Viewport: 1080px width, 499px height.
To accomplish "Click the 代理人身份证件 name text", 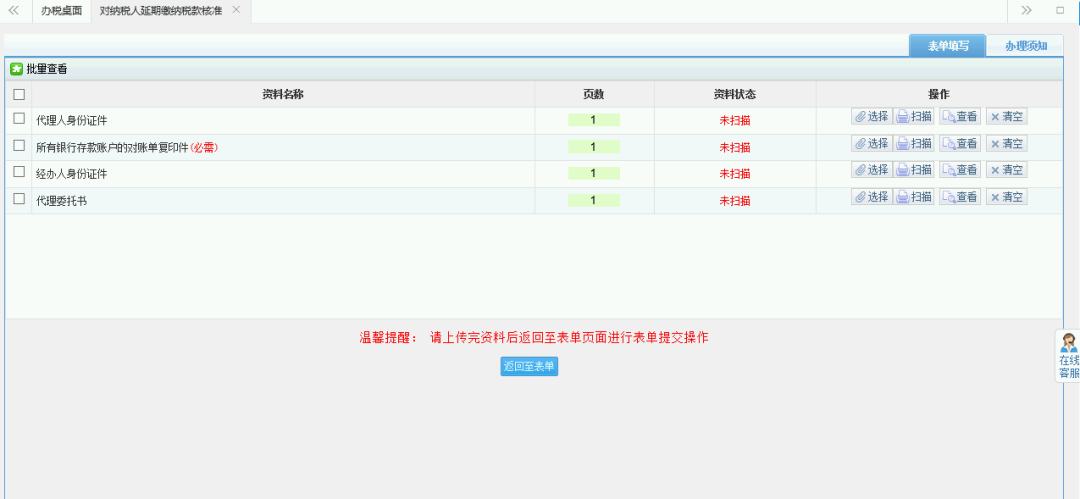I will 72,121.
